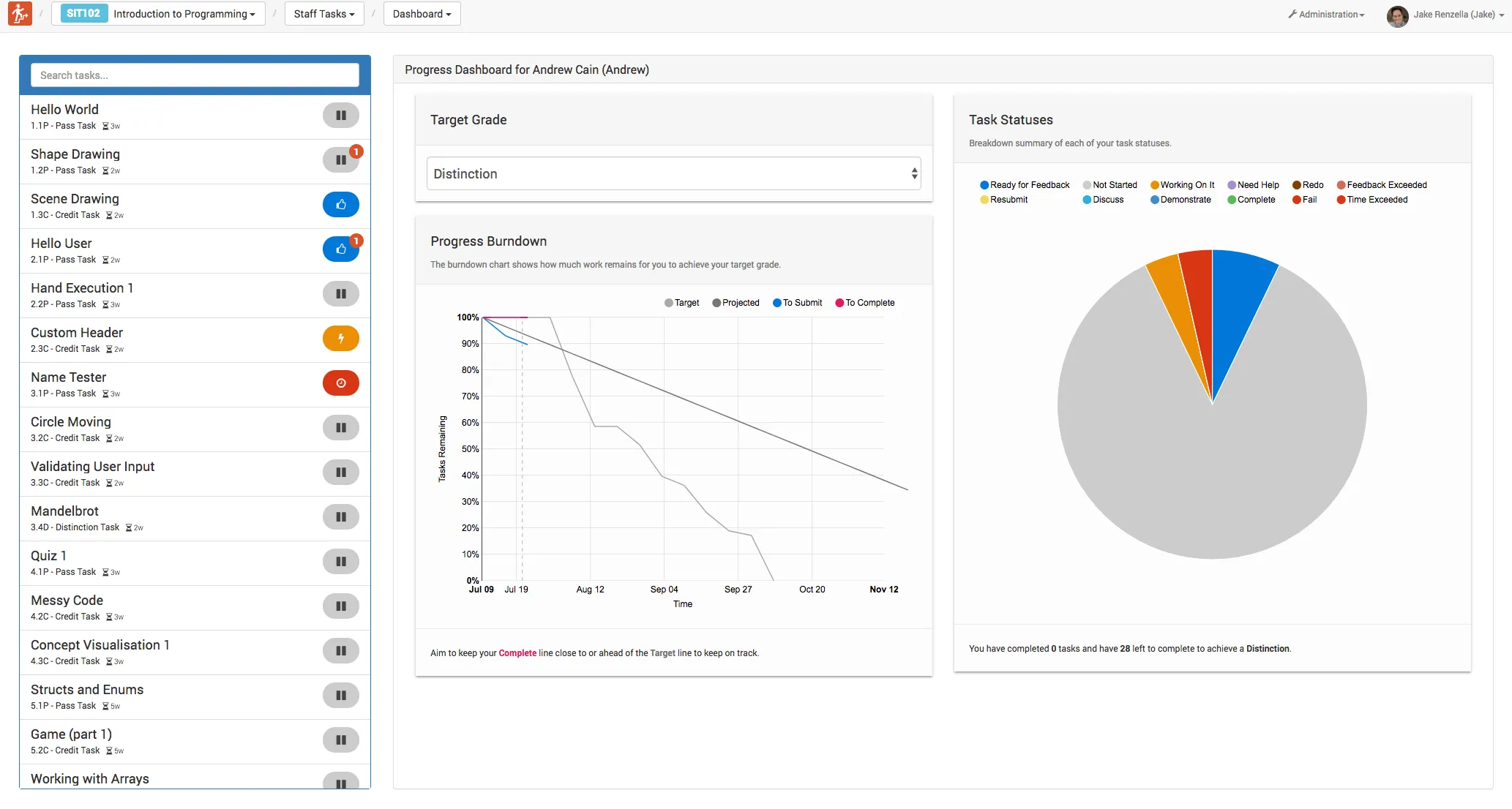Toggle the Not Started pie legend entry
This screenshot has width=1512, height=809.
(x=1109, y=185)
